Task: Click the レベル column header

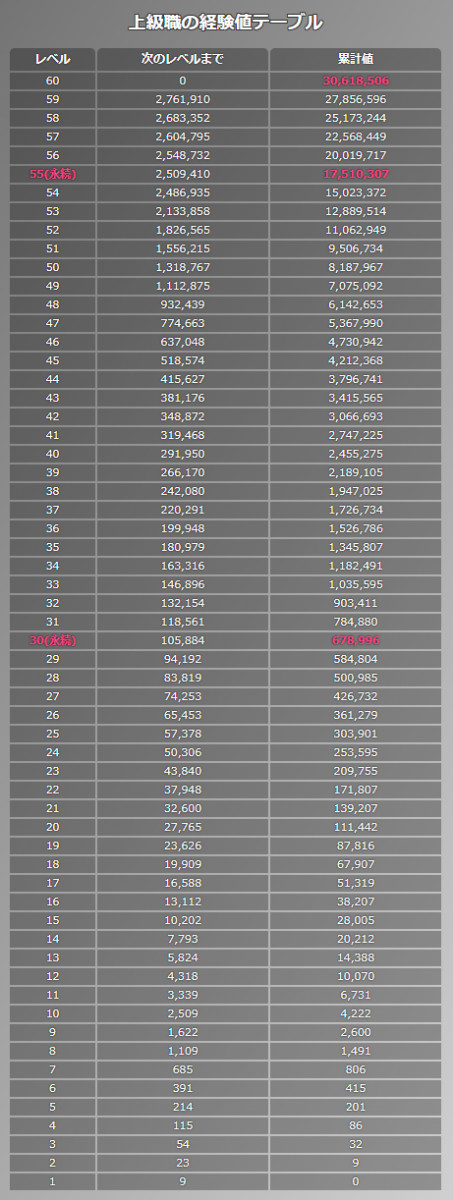Action: tap(53, 59)
